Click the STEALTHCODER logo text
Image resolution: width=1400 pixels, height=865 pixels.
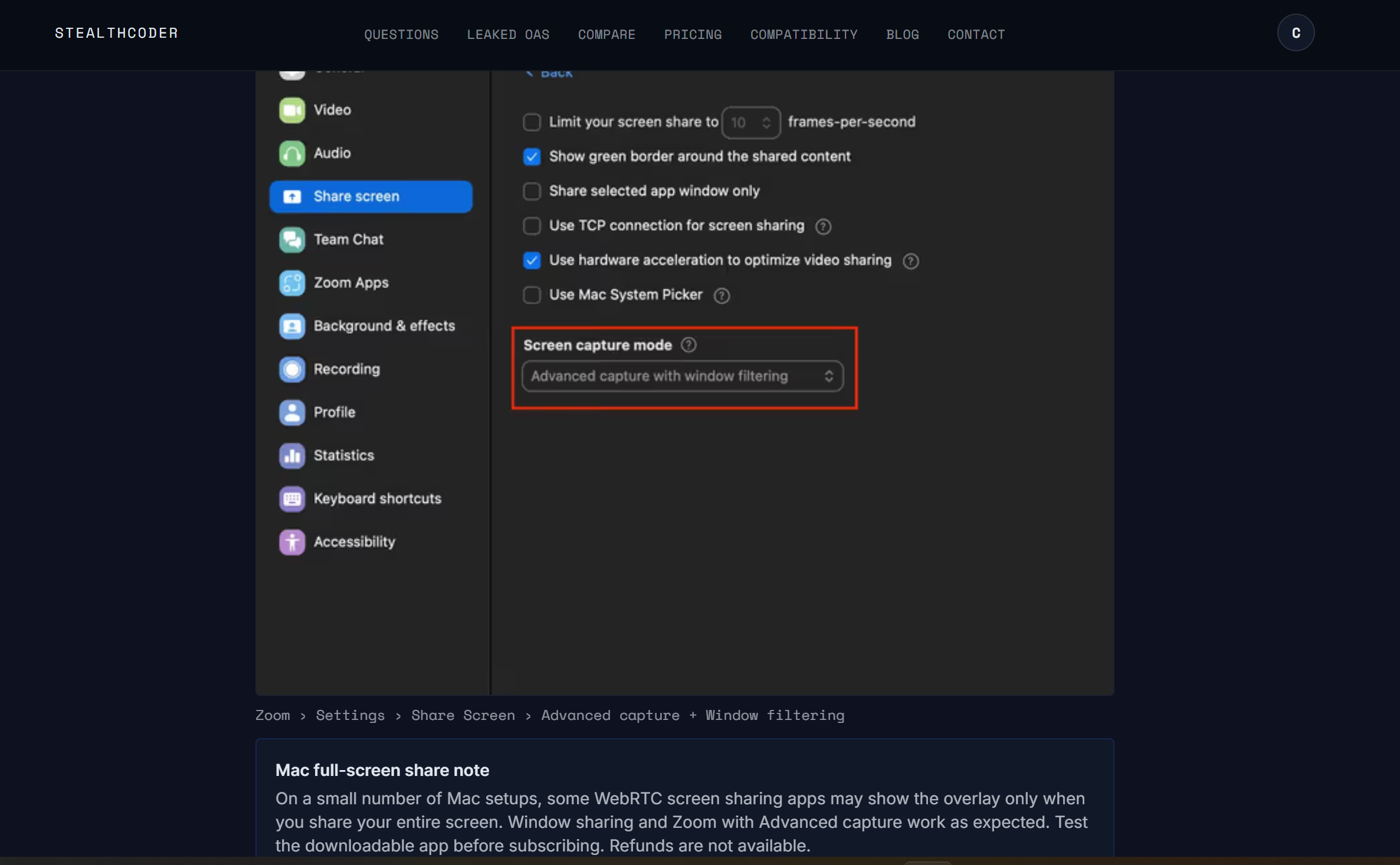[116, 33]
